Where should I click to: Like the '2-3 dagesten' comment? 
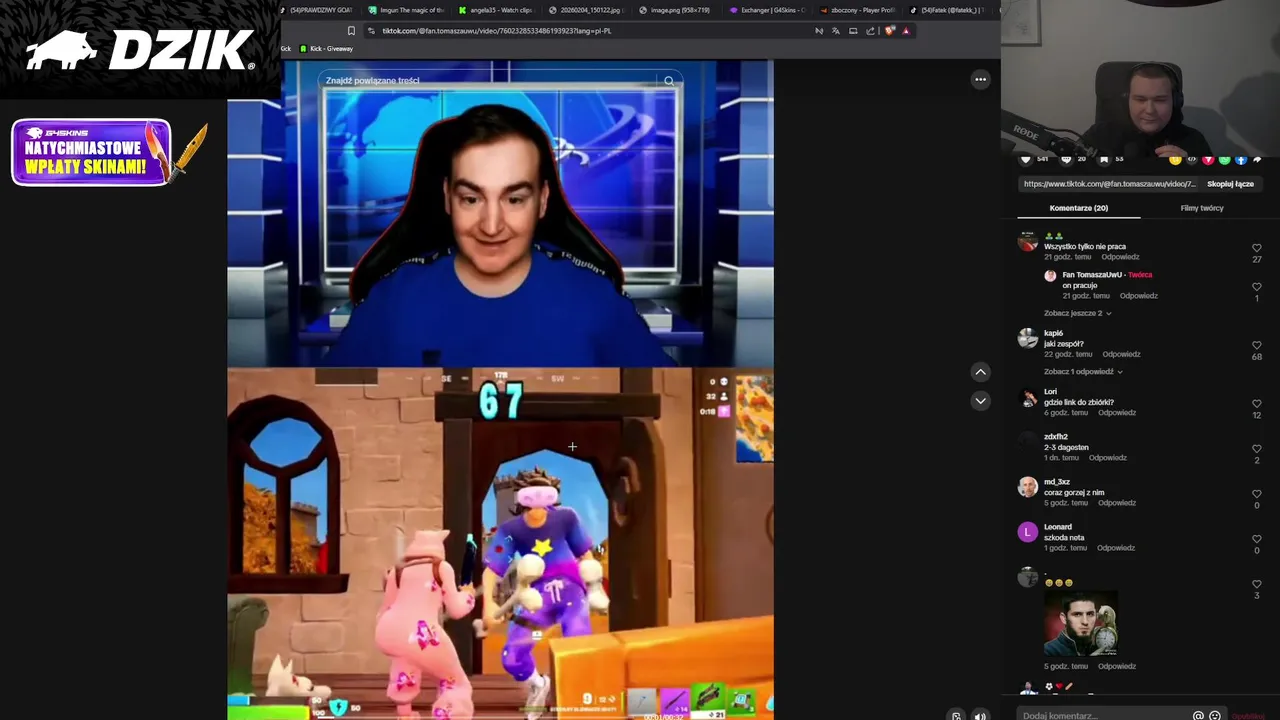(1257, 449)
